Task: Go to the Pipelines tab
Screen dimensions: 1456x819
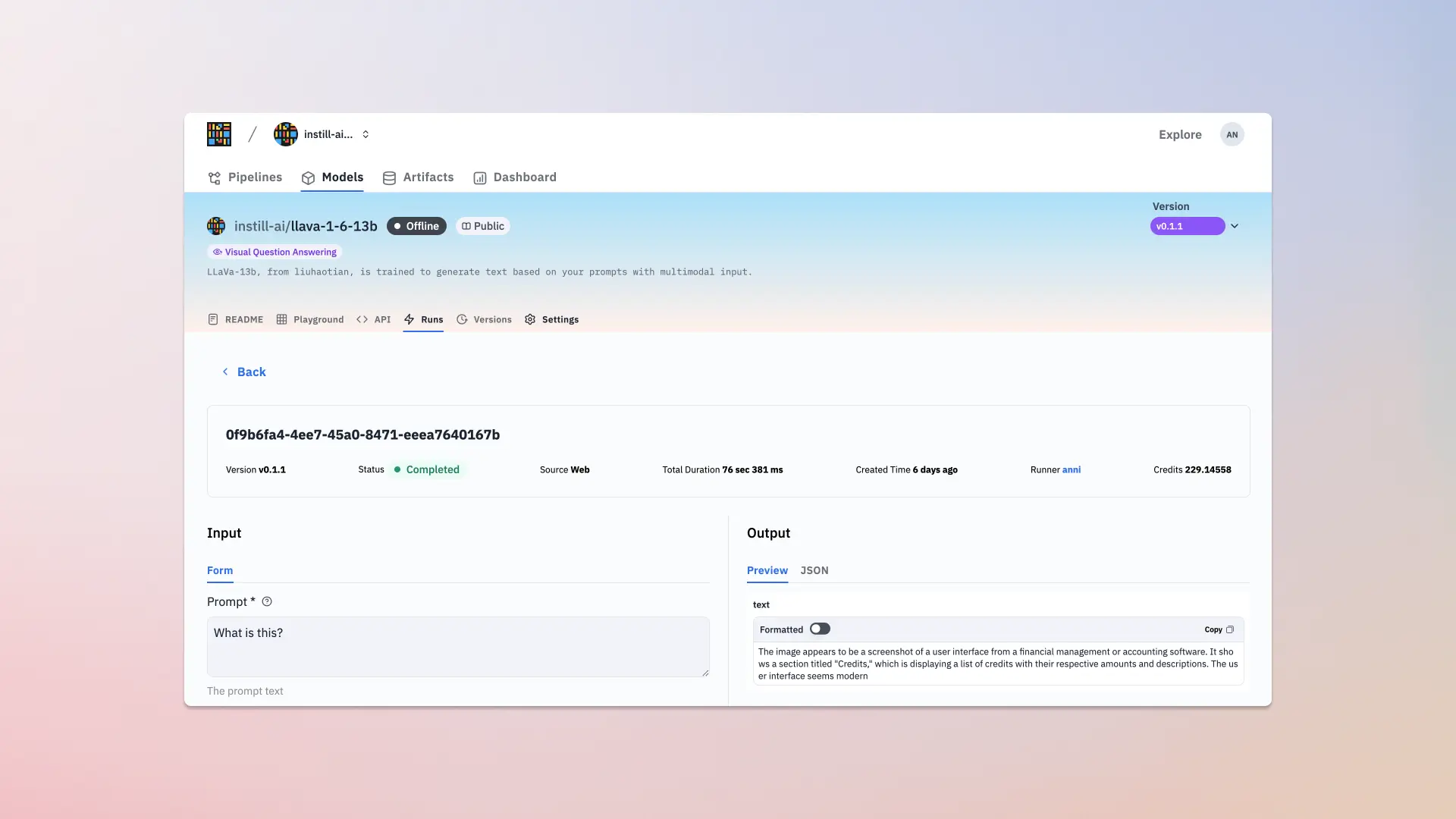Action: click(x=245, y=177)
